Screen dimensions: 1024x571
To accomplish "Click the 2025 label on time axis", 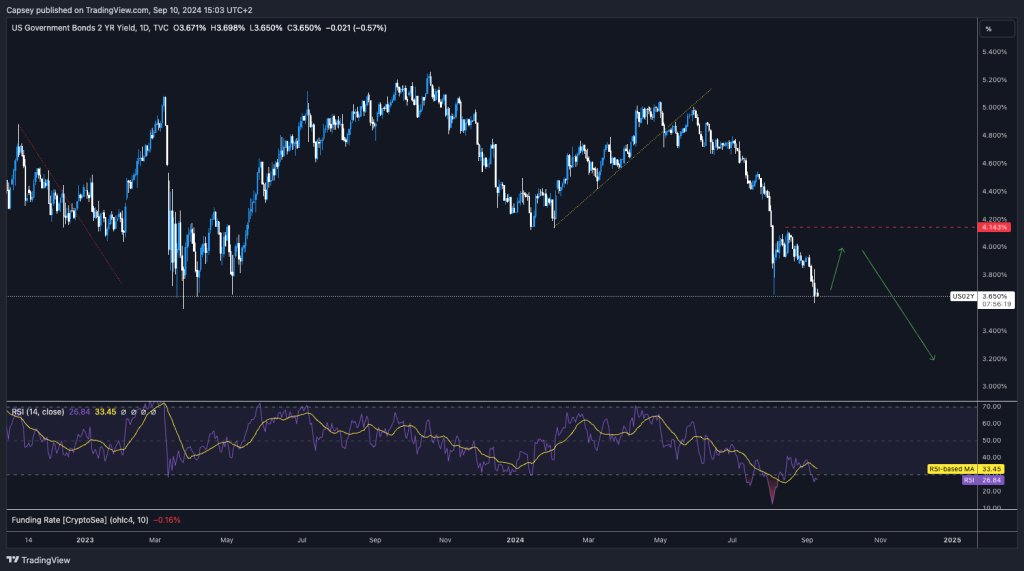I will (952, 539).
